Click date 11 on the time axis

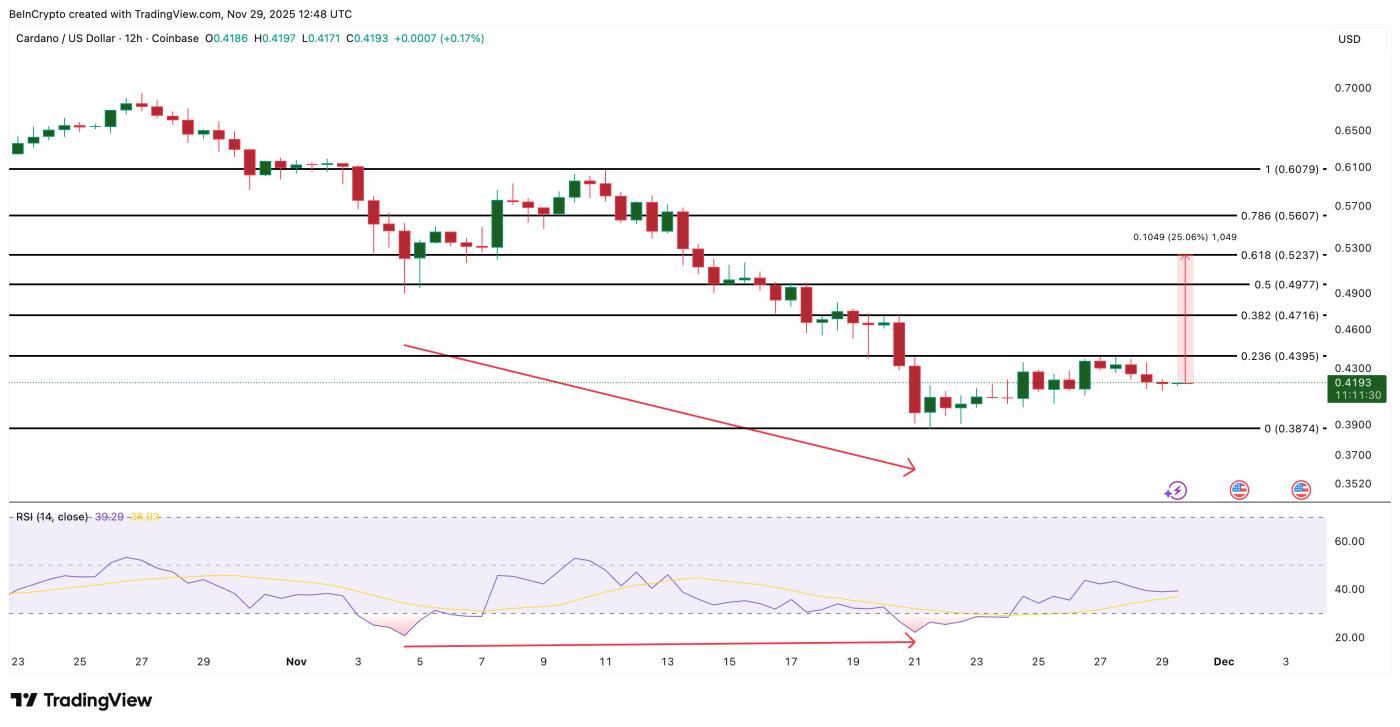pos(605,661)
